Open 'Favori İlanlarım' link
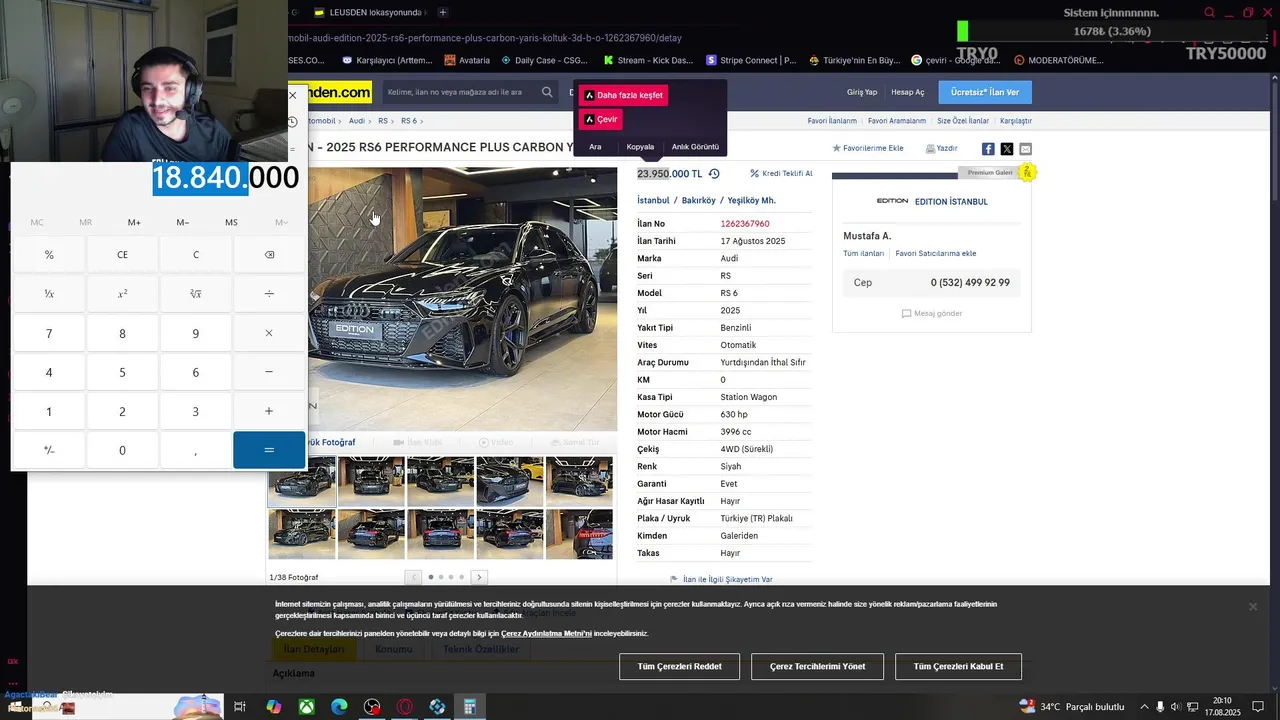The height and width of the screenshot is (720, 1280). pyautogui.click(x=832, y=121)
